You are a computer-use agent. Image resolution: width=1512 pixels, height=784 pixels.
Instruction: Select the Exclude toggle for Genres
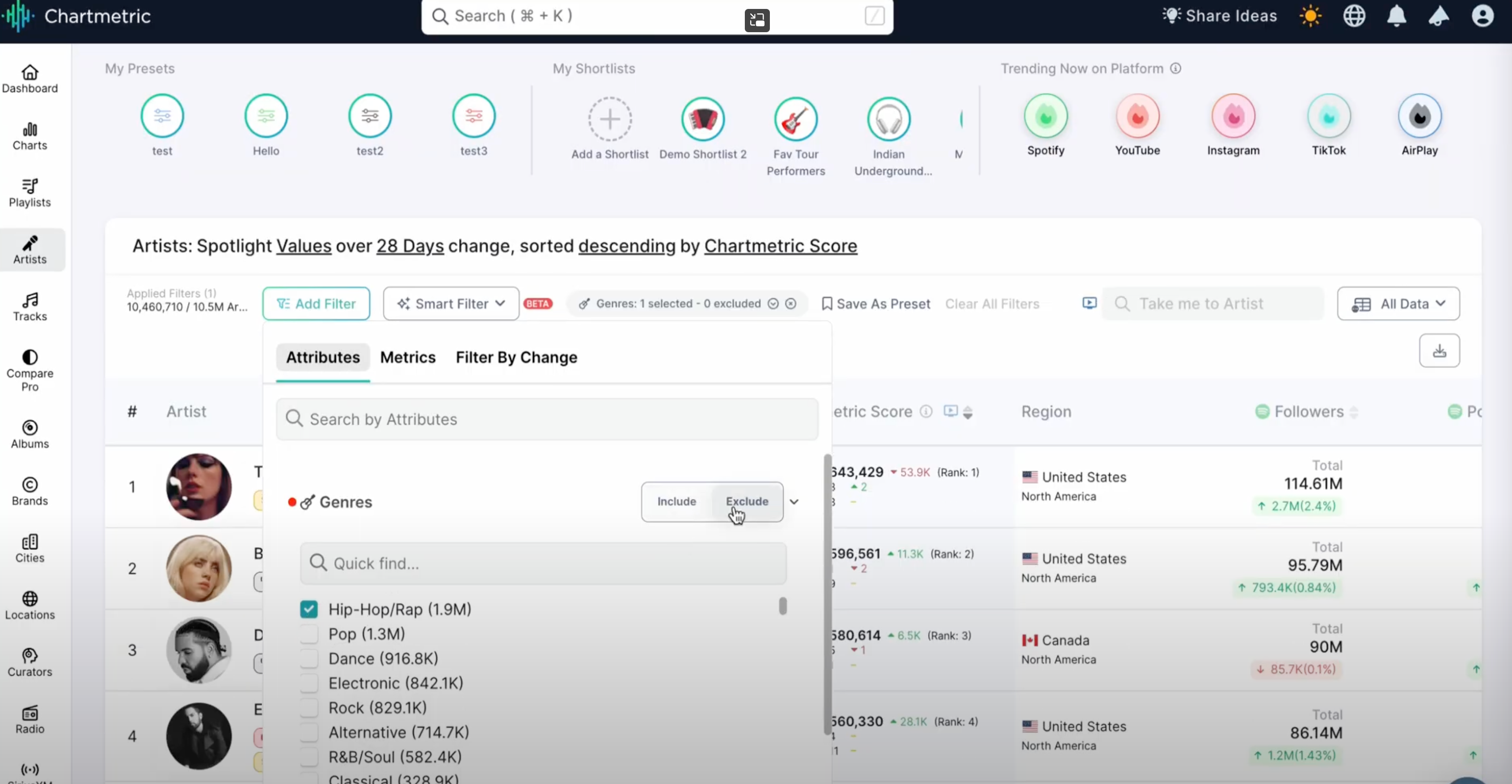[x=747, y=501]
